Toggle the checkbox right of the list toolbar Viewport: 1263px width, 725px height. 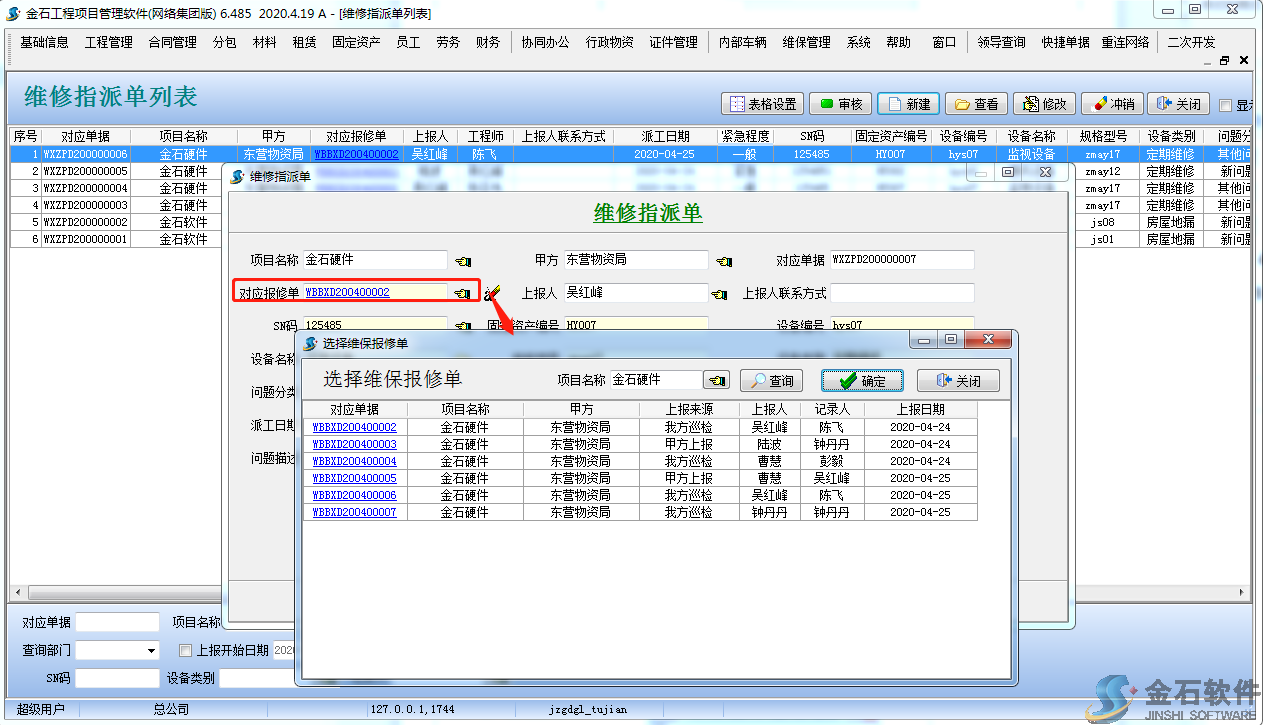[1225, 105]
